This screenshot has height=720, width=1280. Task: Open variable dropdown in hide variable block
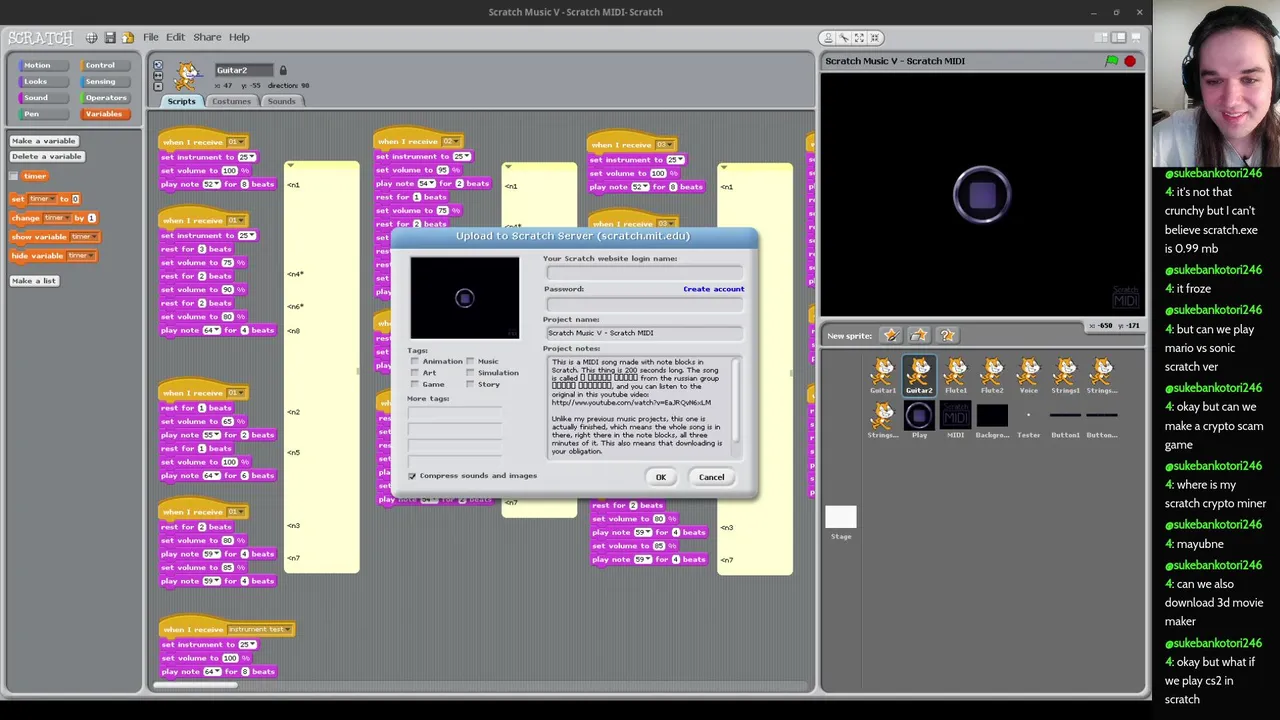tap(81, 256)
